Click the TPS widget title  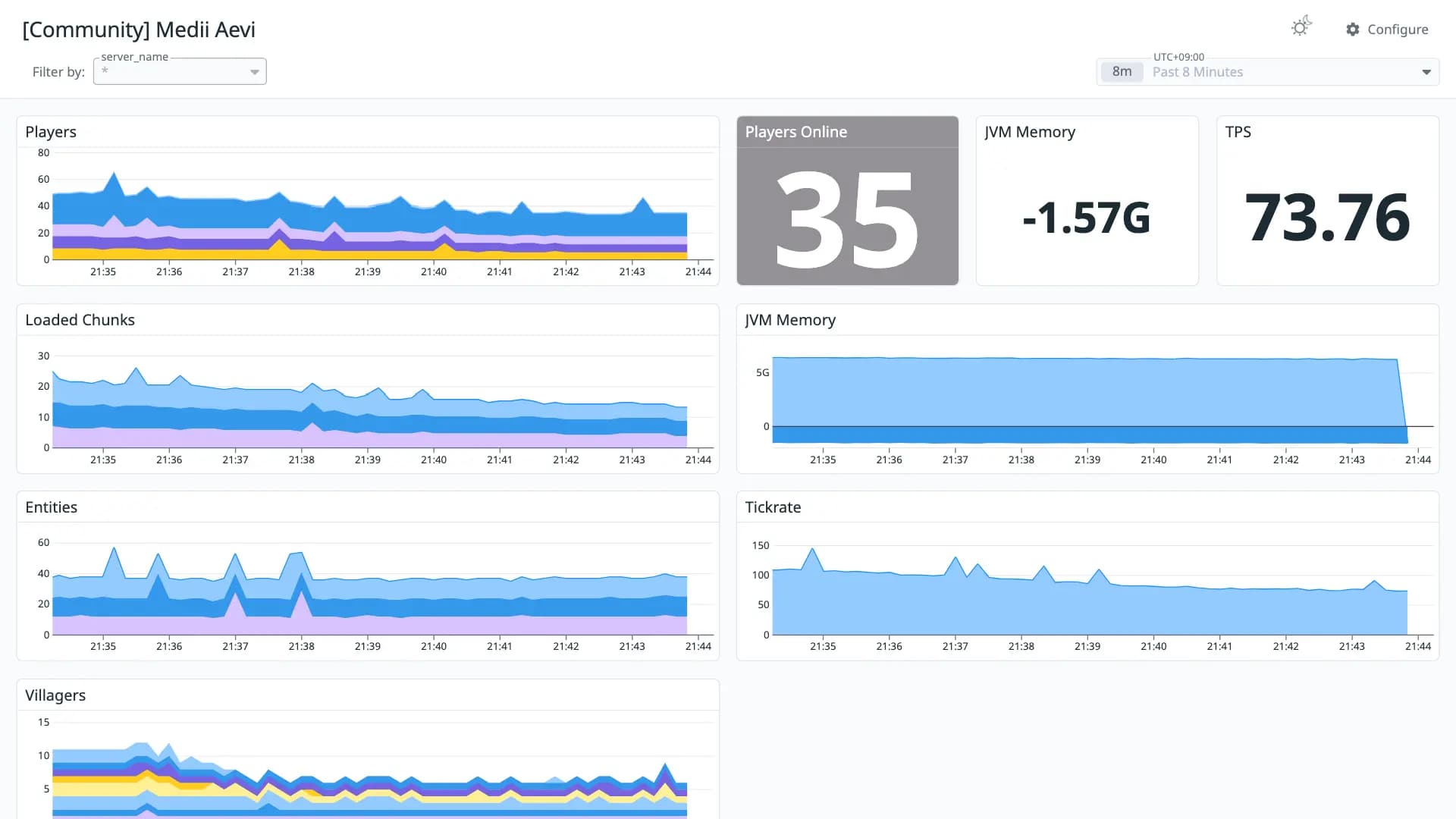coord(1238,132)
